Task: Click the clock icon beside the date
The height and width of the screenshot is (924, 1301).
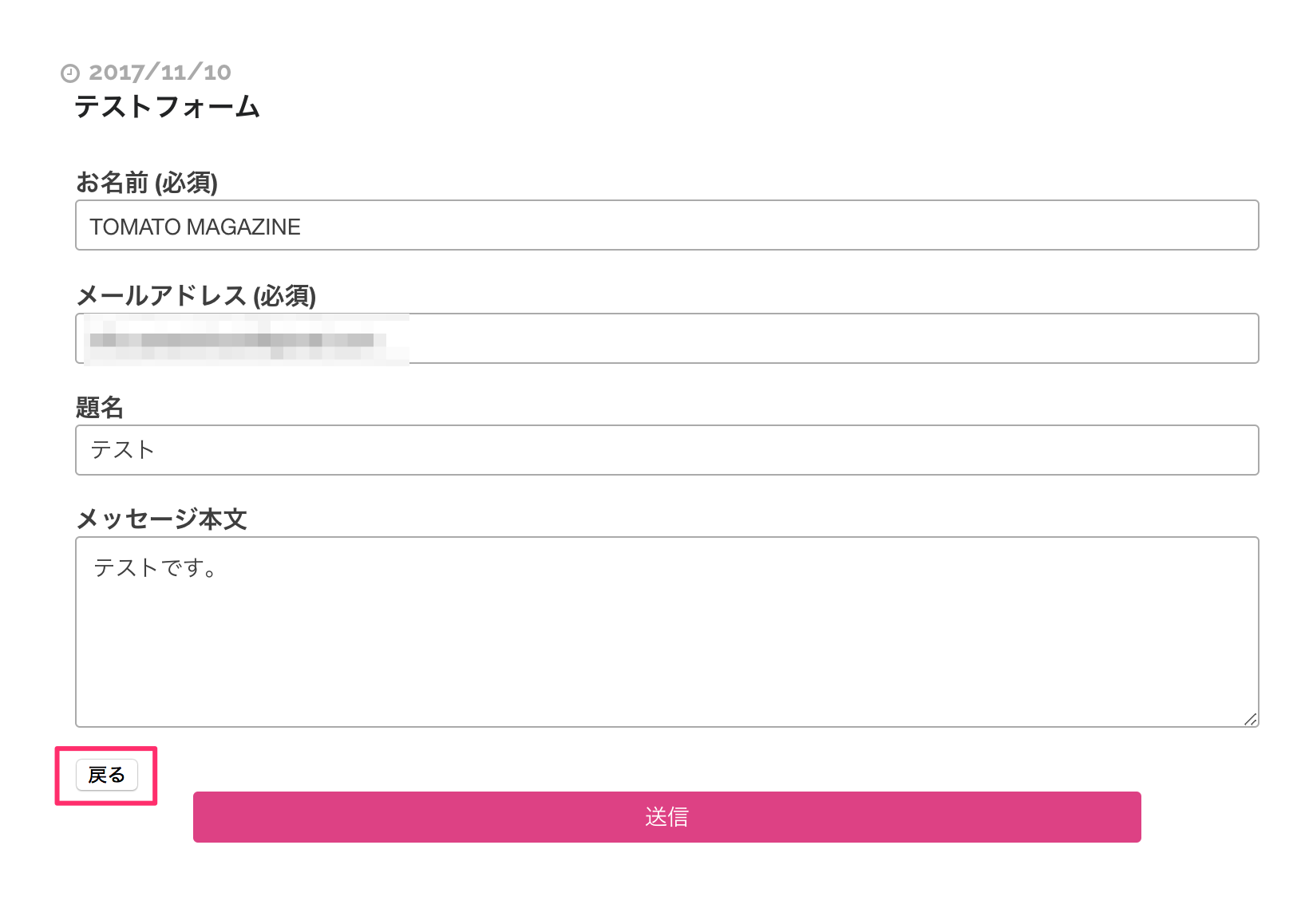Action: click(x=70, y=73)
